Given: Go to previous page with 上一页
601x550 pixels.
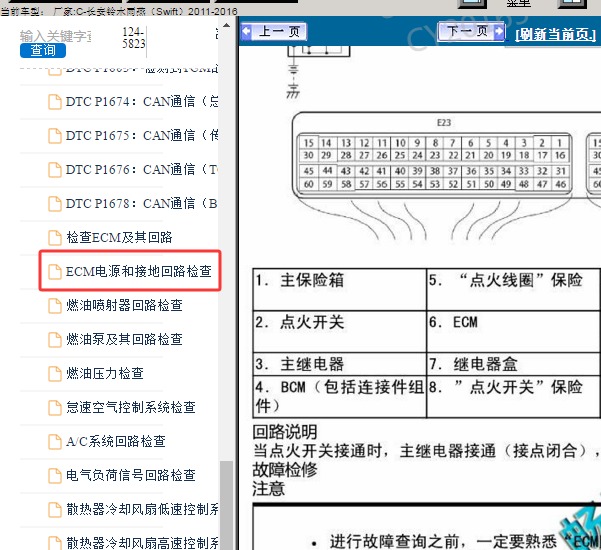Looking at the screenshot, I should 274,31.
